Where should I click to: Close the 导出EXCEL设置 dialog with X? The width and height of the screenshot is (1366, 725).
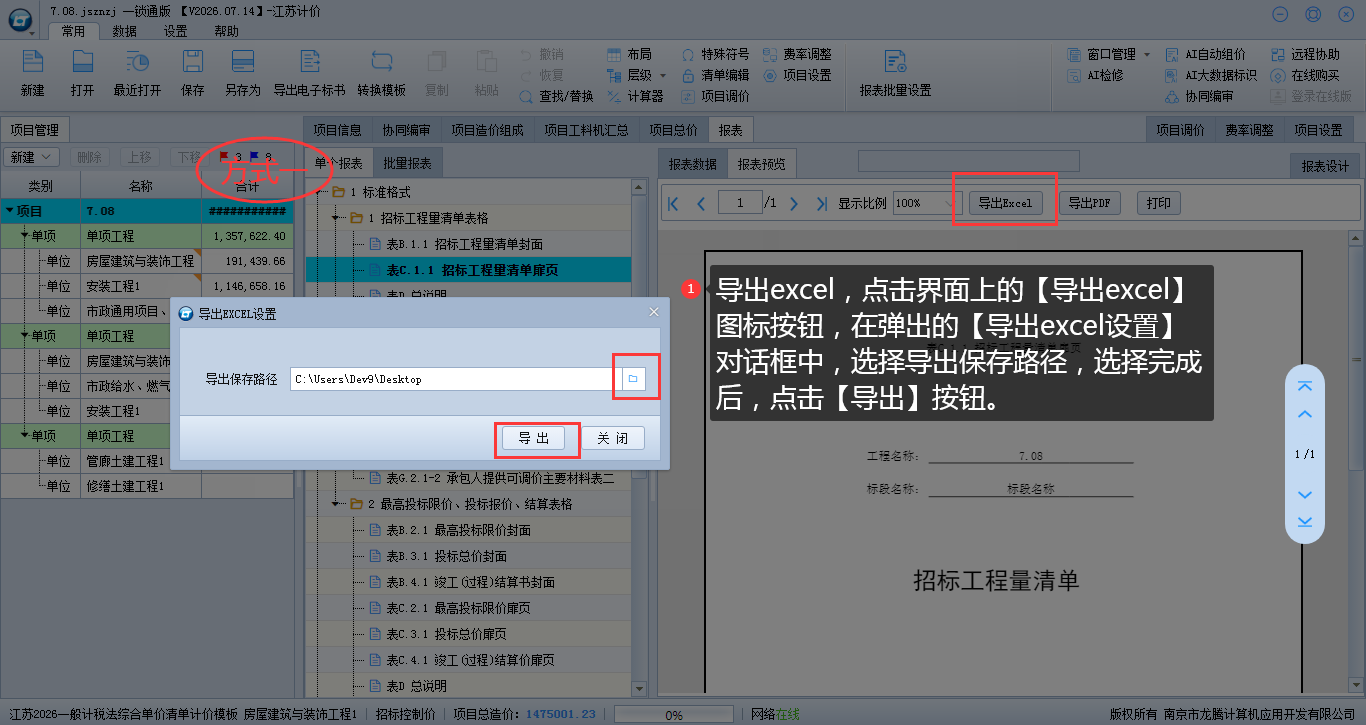click(654, 313)
